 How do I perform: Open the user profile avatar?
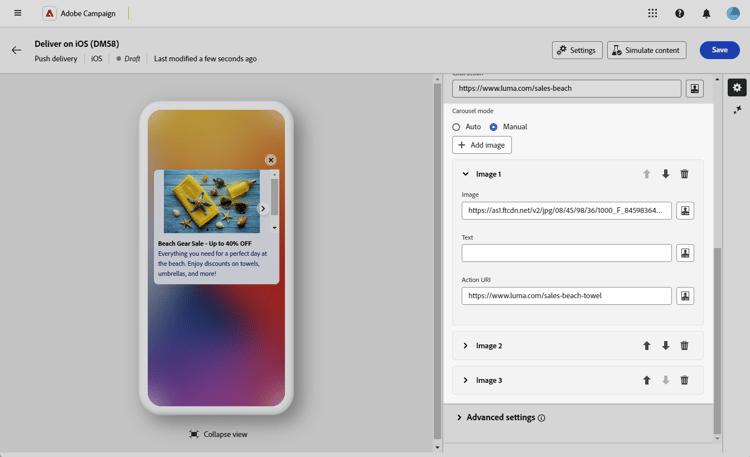coord(733,13)
